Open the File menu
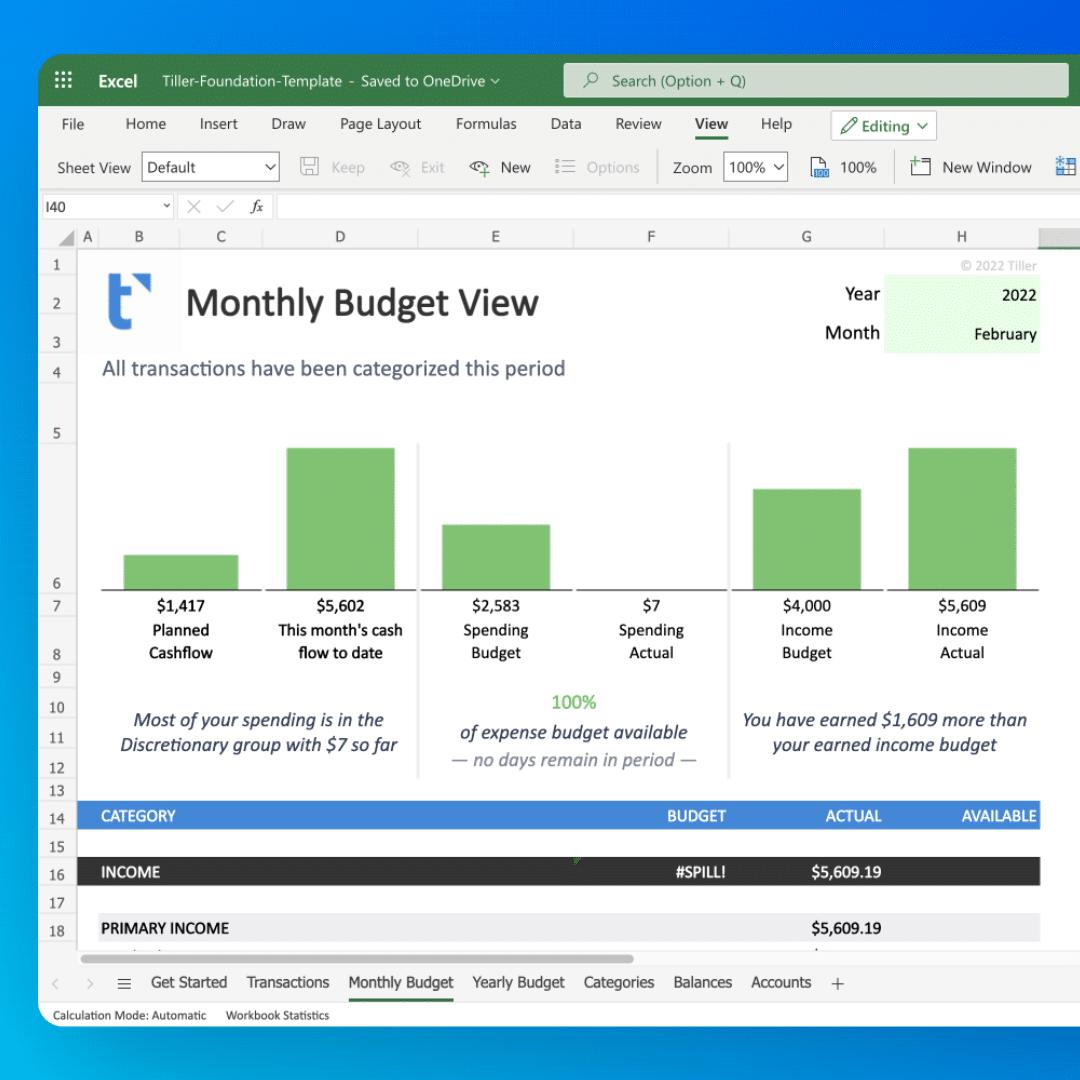Viewport: 1080px width, 1080px height. 73,125
